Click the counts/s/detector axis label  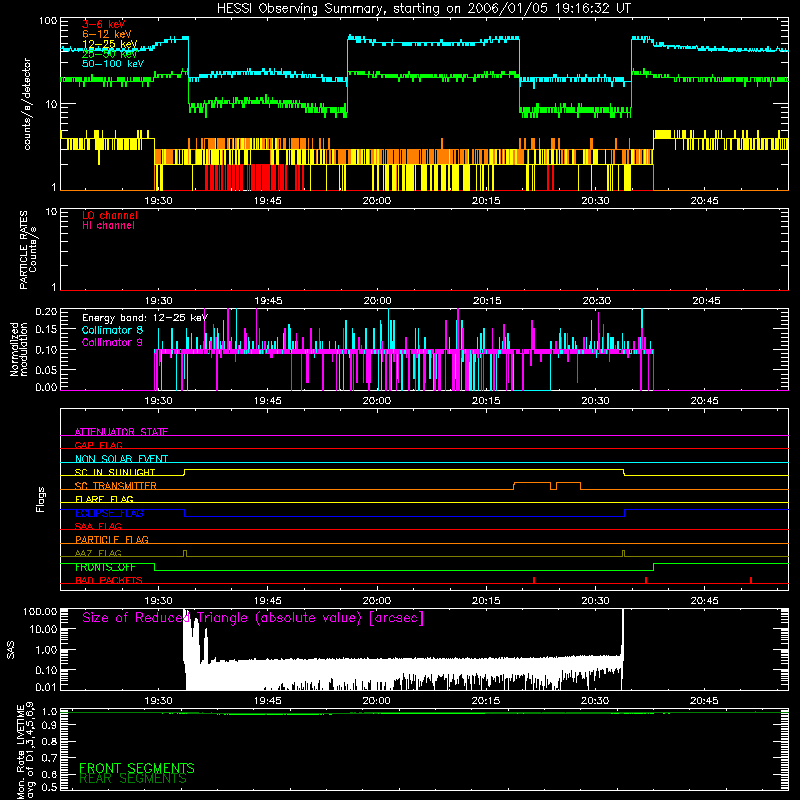coord(27,104)
